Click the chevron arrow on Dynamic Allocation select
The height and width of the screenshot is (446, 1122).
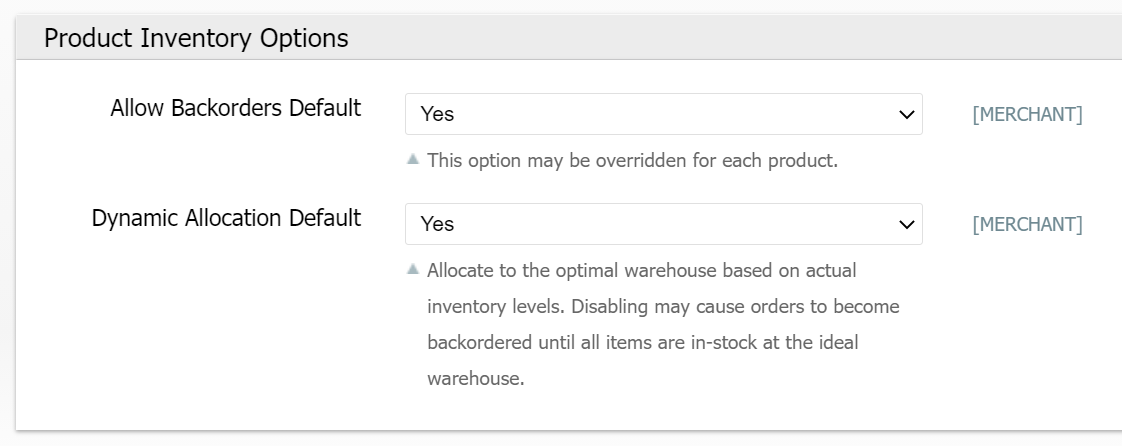click(x=907, y=225)
